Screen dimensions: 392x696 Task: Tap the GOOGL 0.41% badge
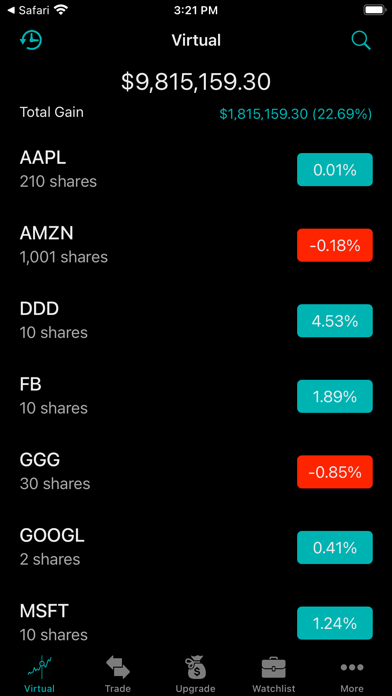(335, 547)
